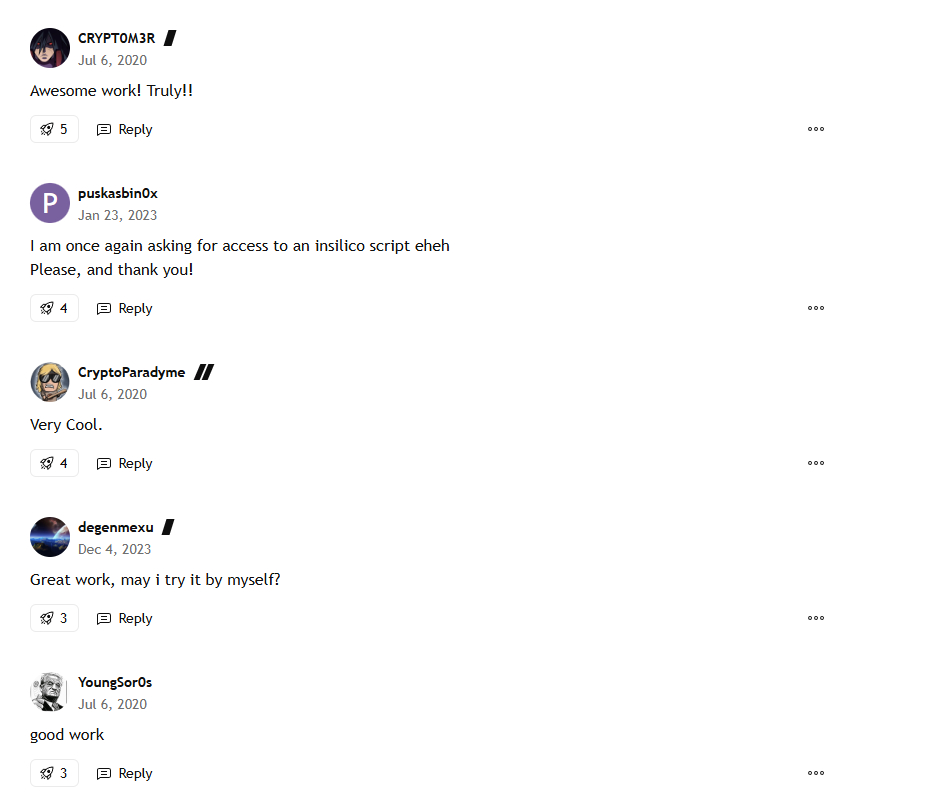The image size is (928, 809).
Task: Reply to the "Awesome work! Truly!!" comment
Action: pyautogui.click(x=125, y=129)
